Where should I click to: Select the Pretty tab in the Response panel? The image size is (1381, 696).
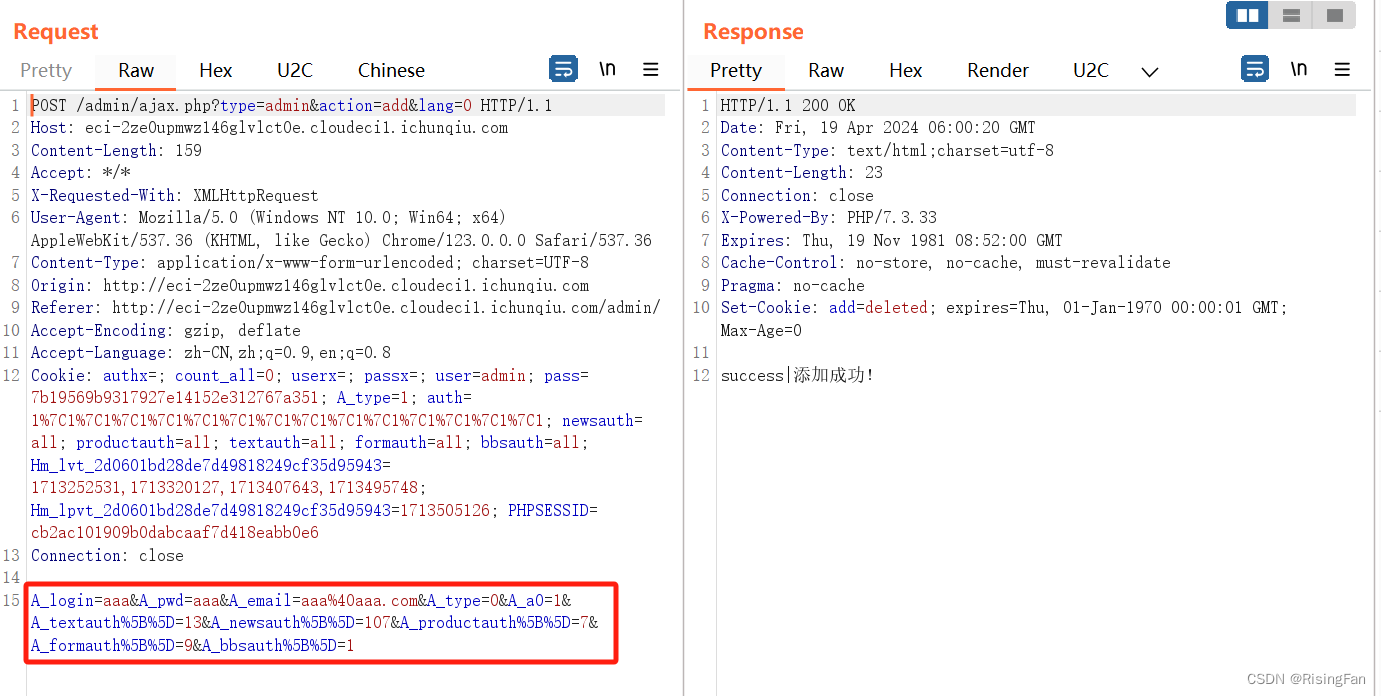(735, 71)
